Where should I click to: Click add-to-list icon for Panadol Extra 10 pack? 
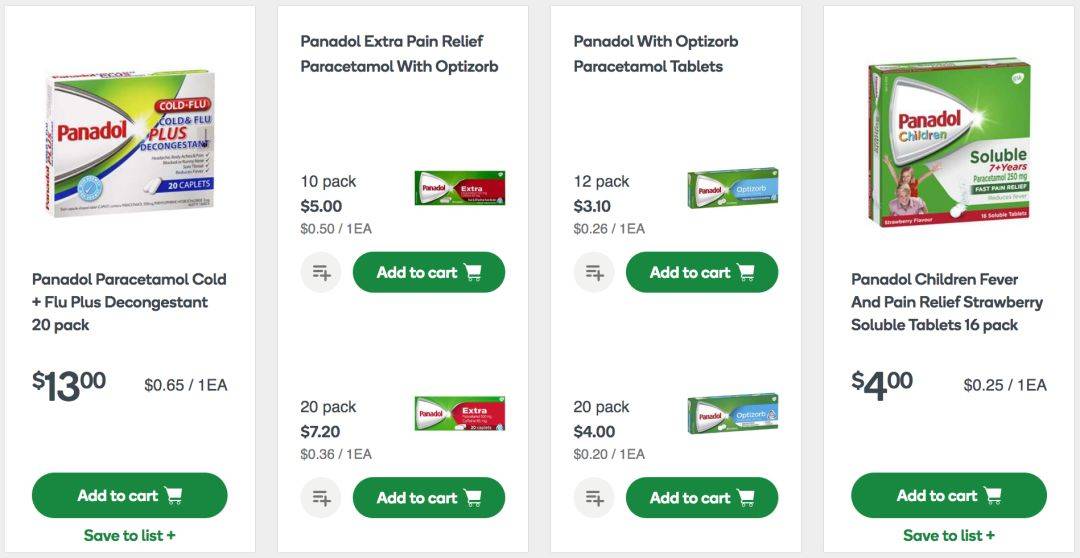[x=321, y=272]
